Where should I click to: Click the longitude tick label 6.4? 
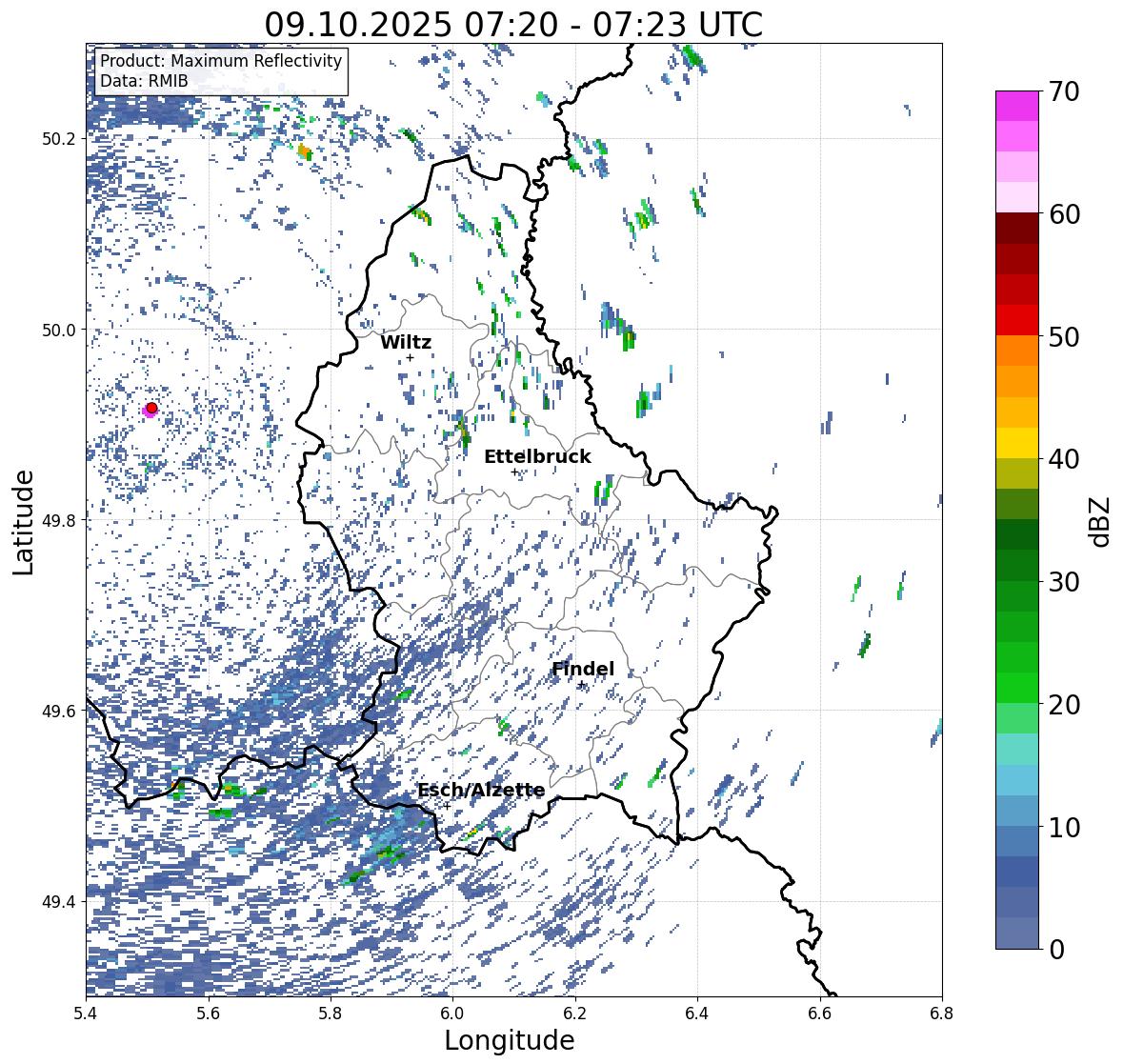pyautogui.click(x=697, y=1014)
